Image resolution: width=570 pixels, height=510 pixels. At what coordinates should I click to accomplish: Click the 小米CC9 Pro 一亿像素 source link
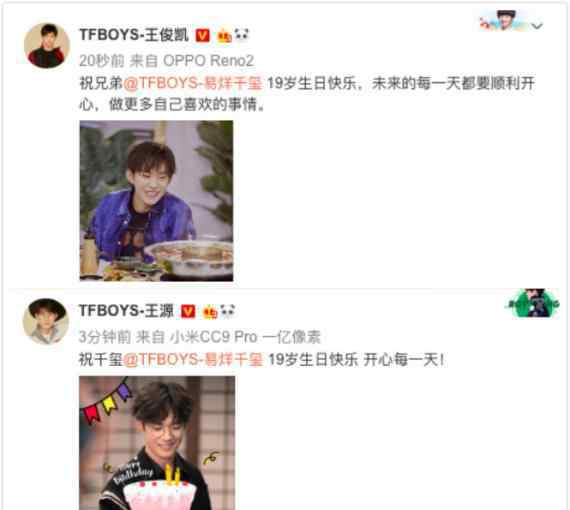point(245,337)
